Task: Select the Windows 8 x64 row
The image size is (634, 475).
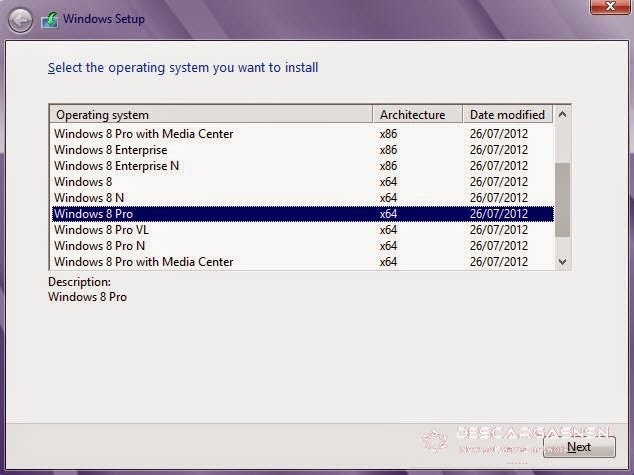Action: (x=302, y=182)
